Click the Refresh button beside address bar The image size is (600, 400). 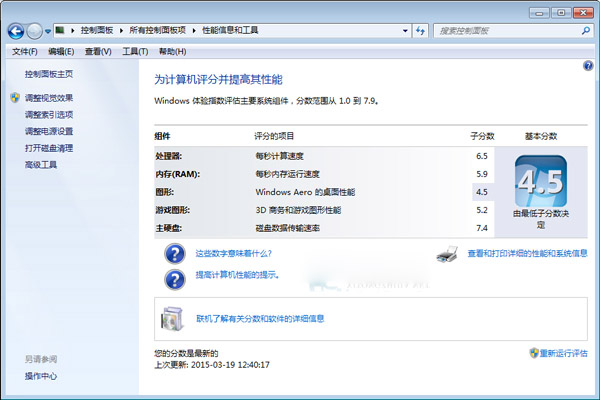tap(420, 31)
